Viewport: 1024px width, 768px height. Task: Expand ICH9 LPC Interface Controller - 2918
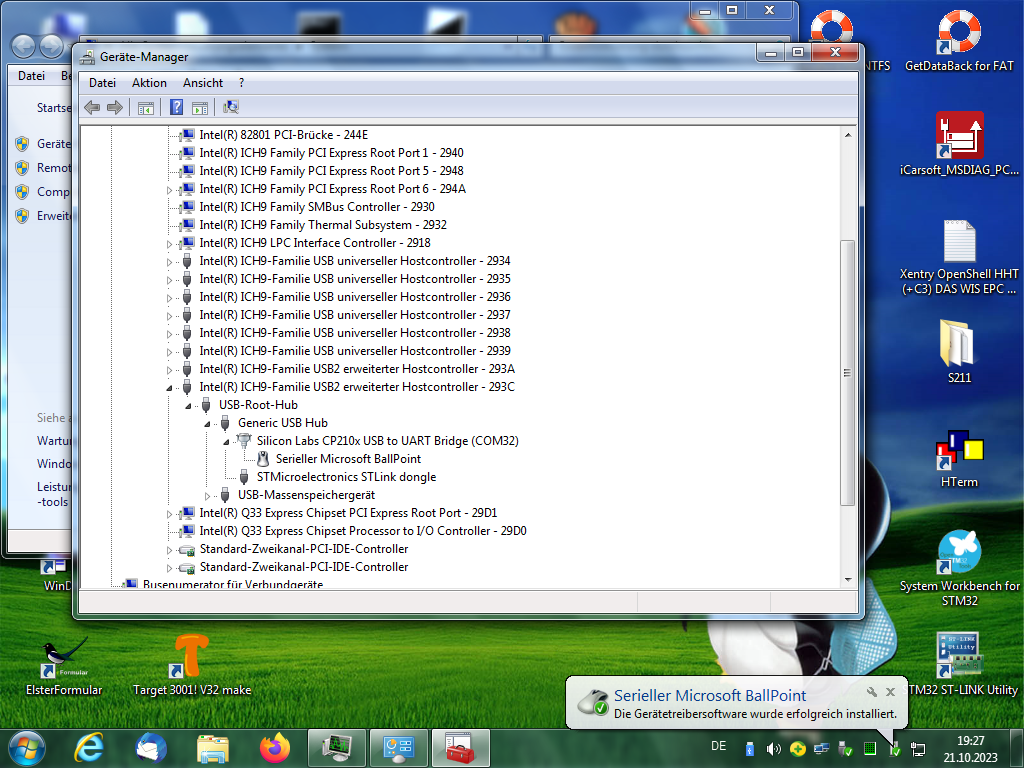[x=169, y=244]
